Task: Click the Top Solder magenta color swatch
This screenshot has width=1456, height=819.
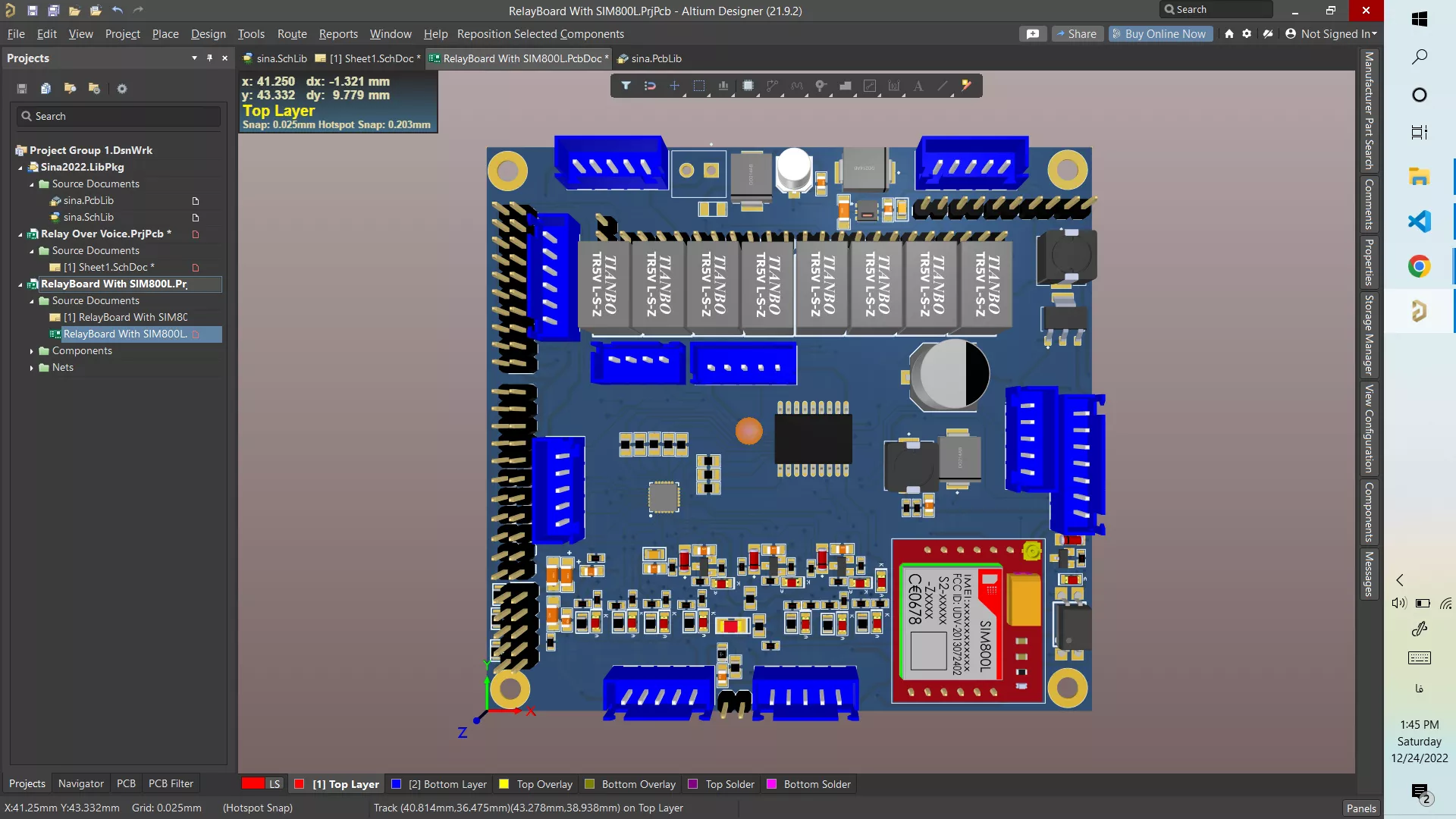Action: tap(693, 784)
